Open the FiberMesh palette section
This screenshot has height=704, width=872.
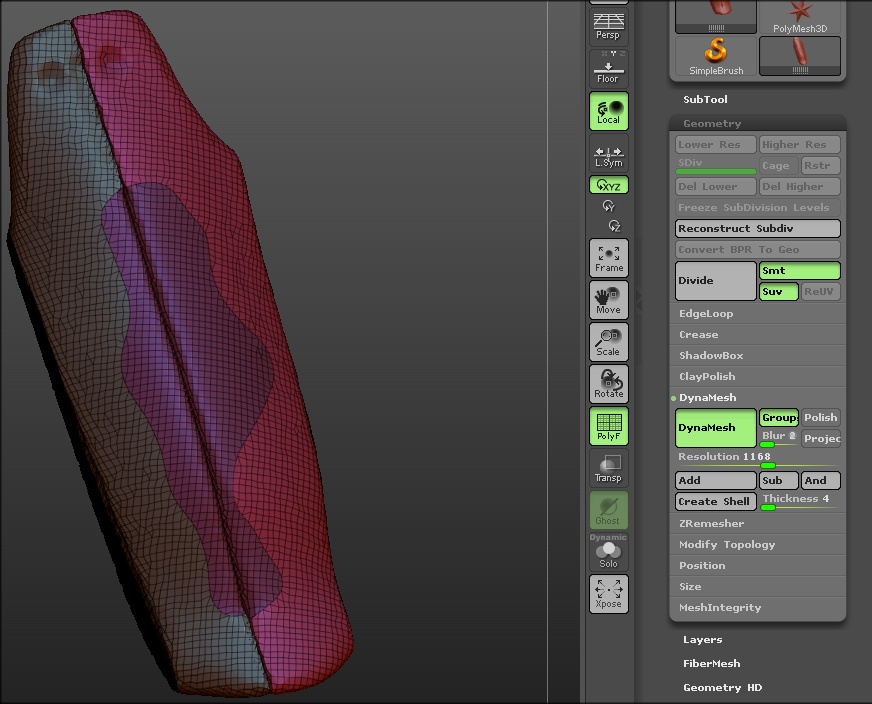(x=711, y=664)
